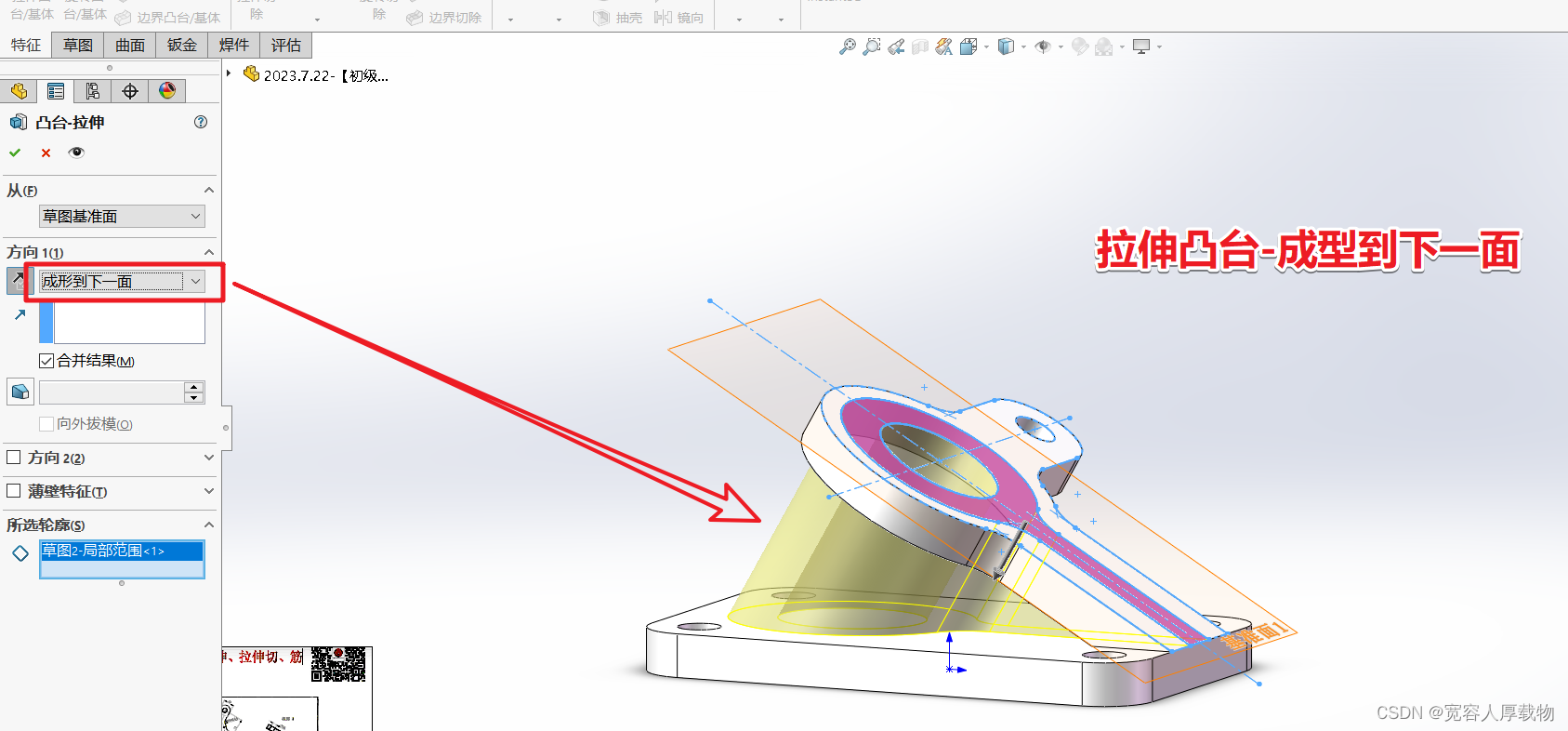This screenshot has height=731, width=1568.
Task: Click the Hide/Show Items eye icon
Action: click(x=1043, y=47)
